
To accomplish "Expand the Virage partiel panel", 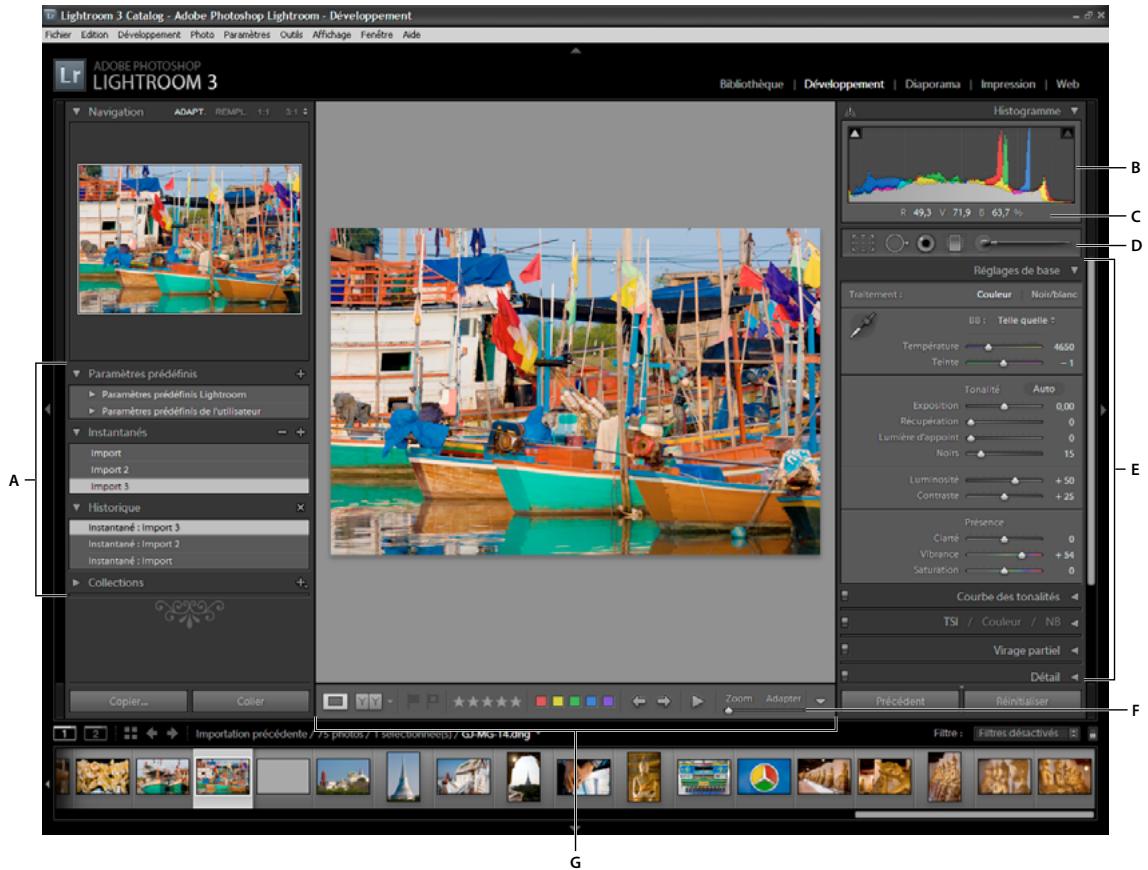I will pyautogui.click(x=1074, y=650).
